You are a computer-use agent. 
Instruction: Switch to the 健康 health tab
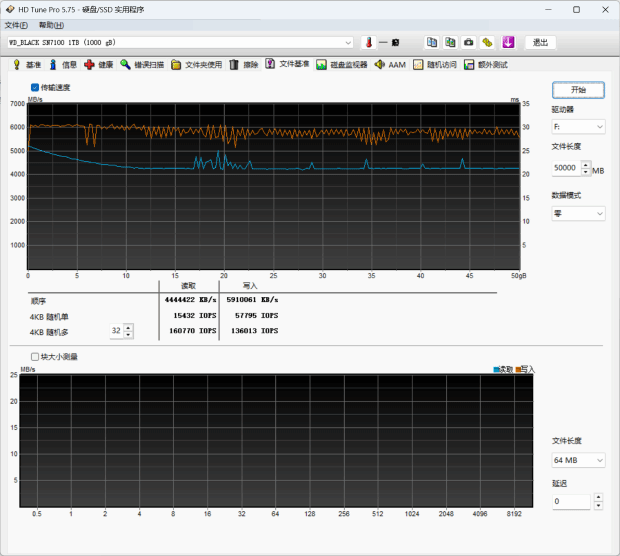click(99, 64)
